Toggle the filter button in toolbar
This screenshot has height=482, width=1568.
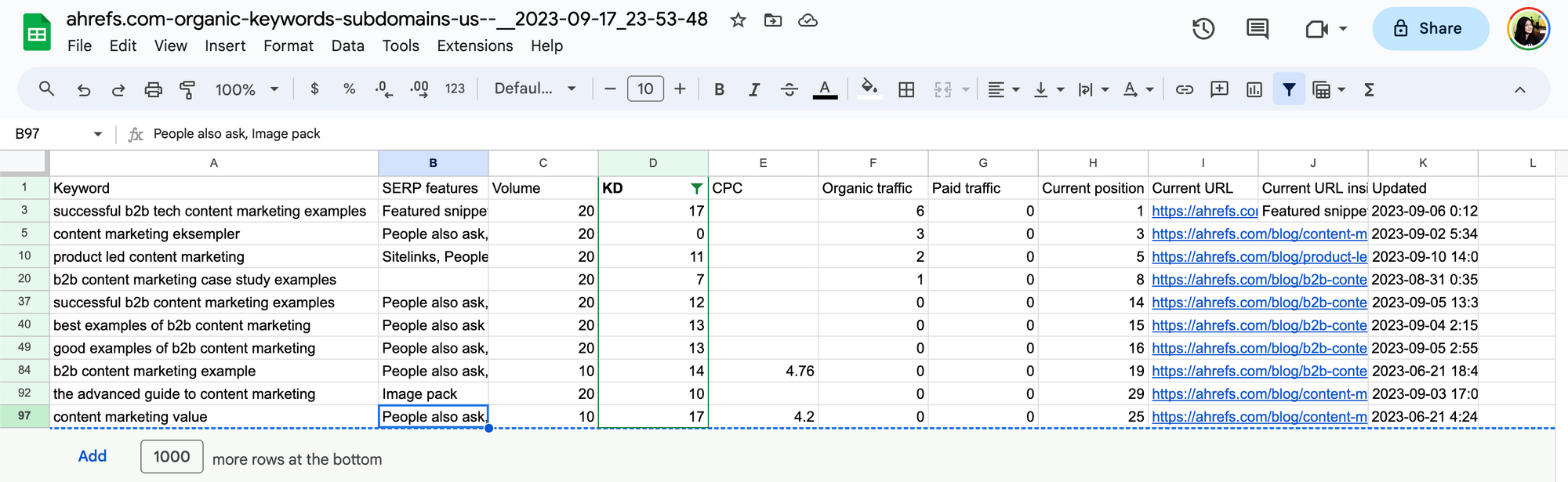(1289, 89)
